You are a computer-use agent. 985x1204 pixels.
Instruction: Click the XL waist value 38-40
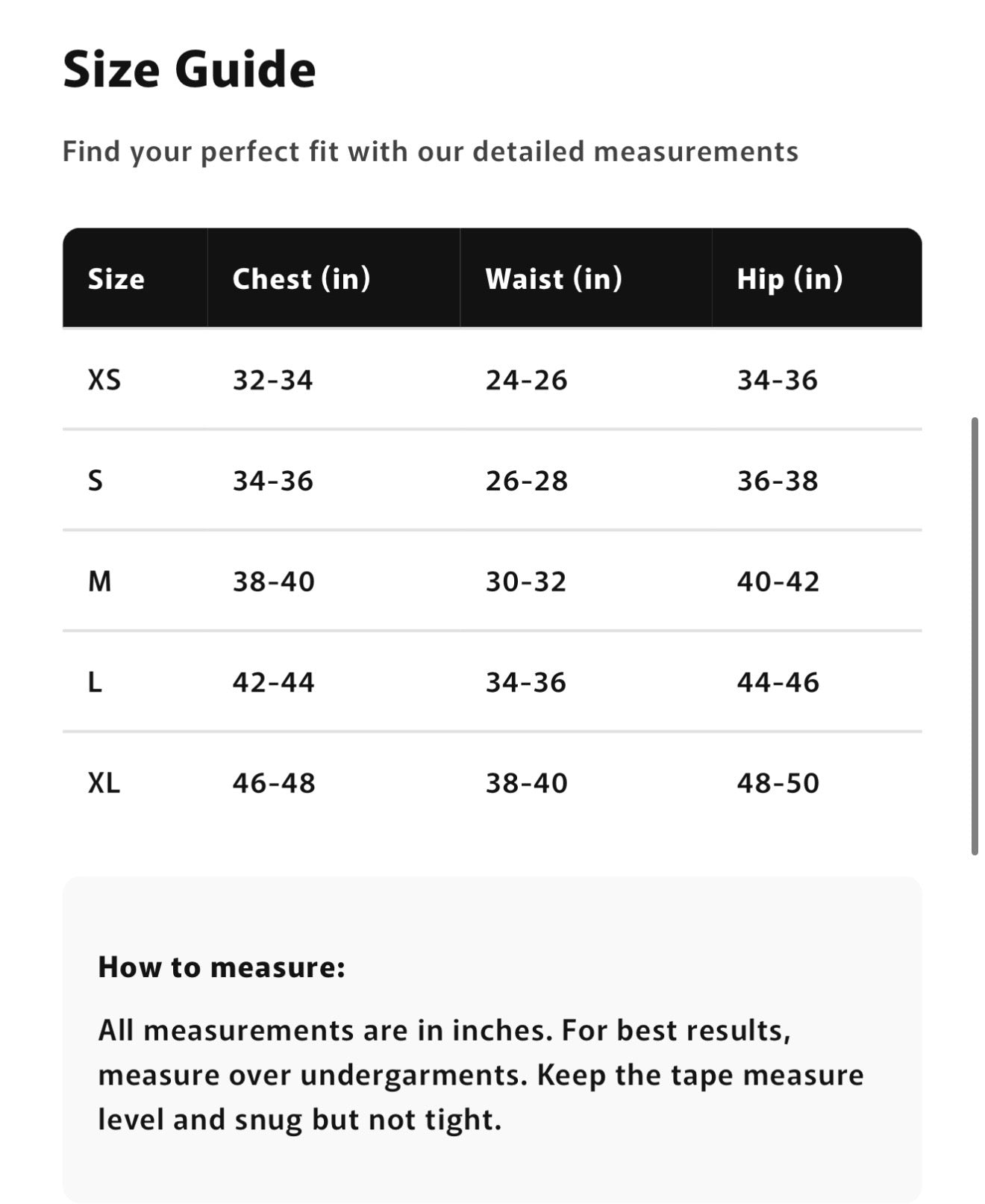(x=526, y=783)
